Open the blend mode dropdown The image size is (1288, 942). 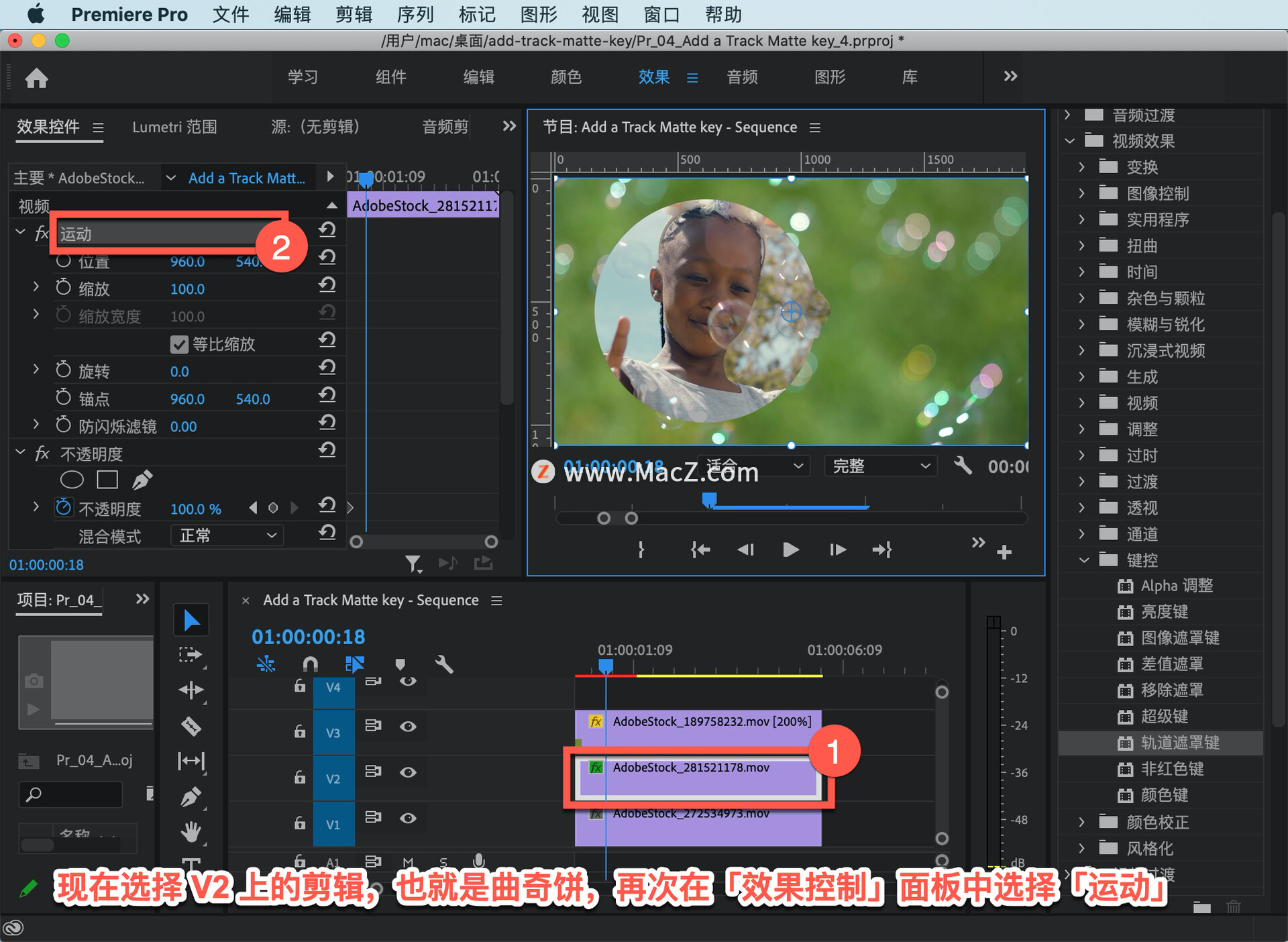(x=227, y=535)
